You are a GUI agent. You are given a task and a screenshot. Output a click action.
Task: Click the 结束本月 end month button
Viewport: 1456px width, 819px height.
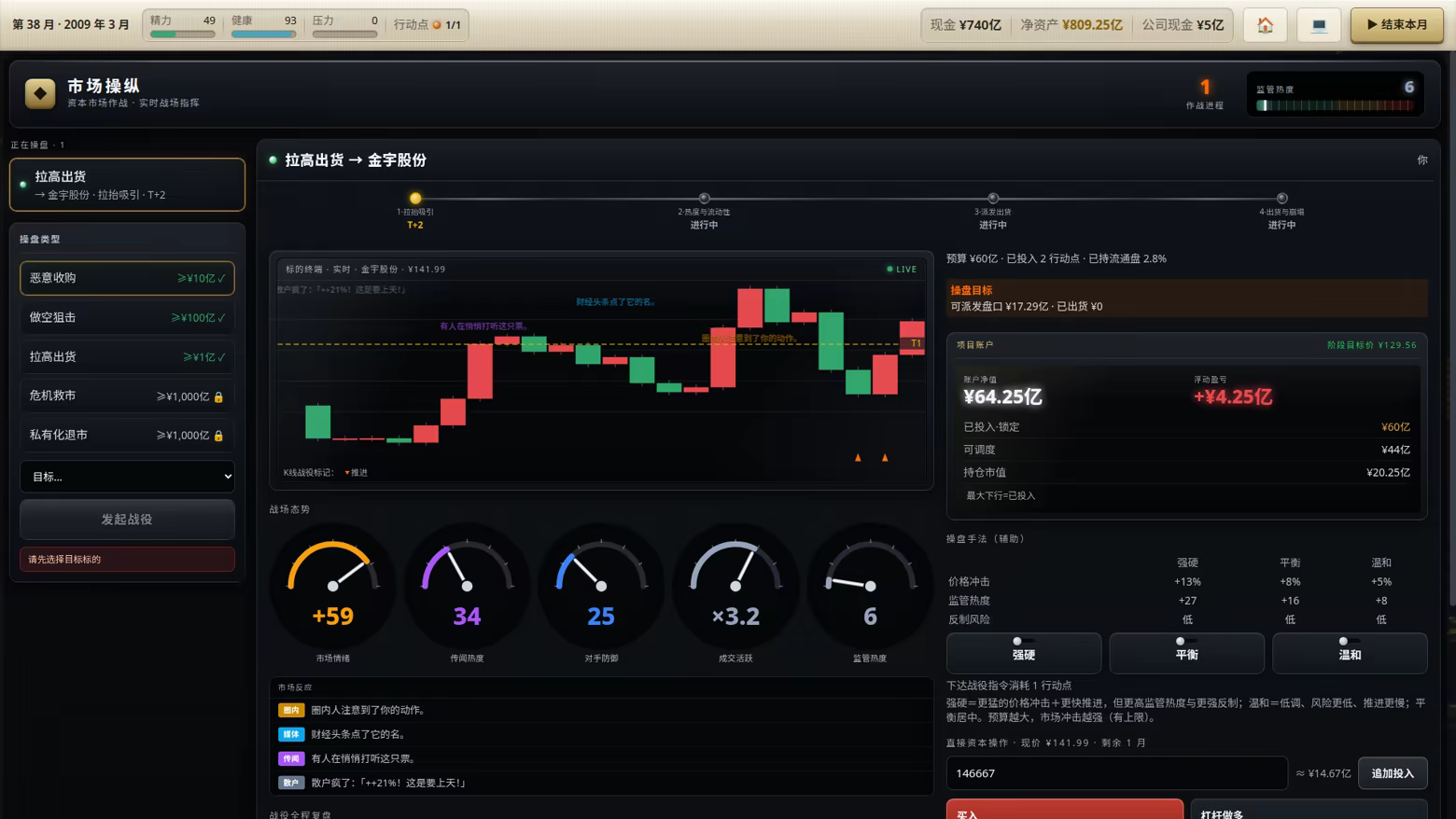tap(1397, 25)
